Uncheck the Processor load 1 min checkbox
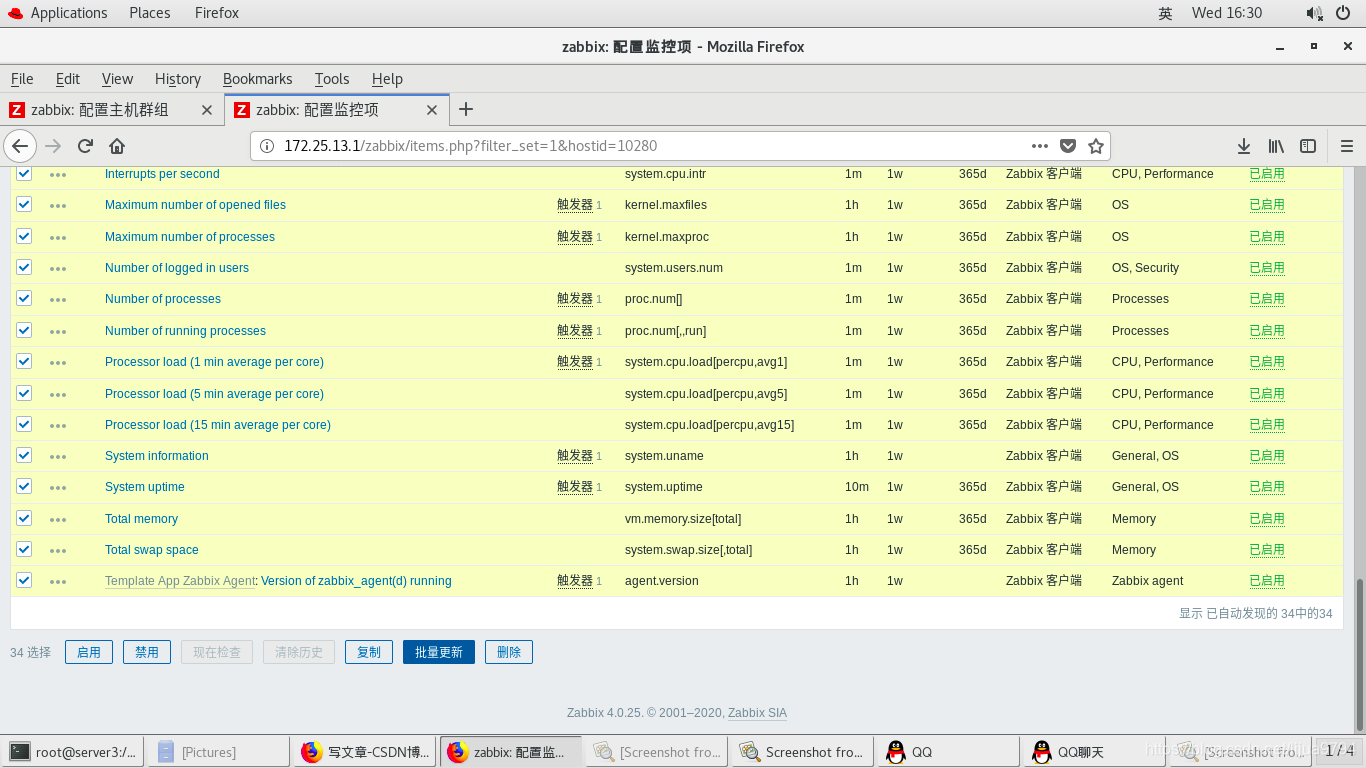The image size is (1366, 768). [24, 361]
